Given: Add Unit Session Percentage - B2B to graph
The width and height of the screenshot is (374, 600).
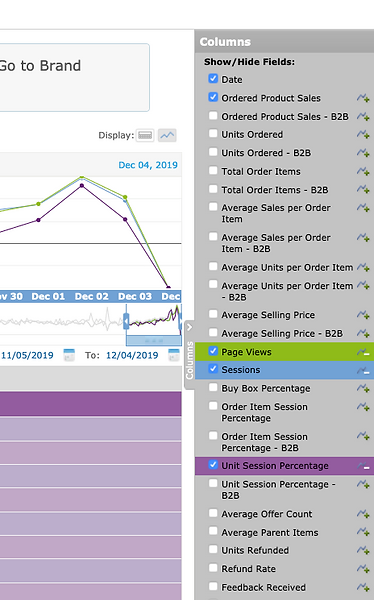Looking at the screenshot, I should 363,484.
